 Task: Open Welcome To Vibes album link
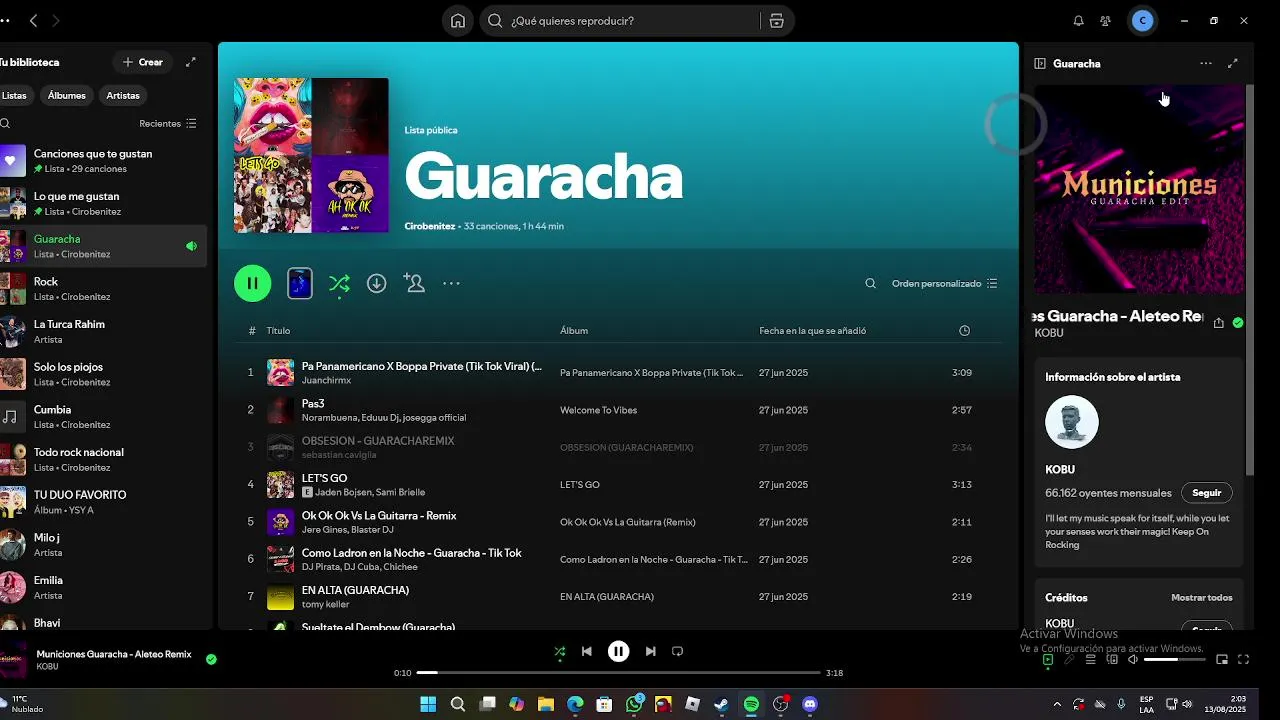point(598,410)
